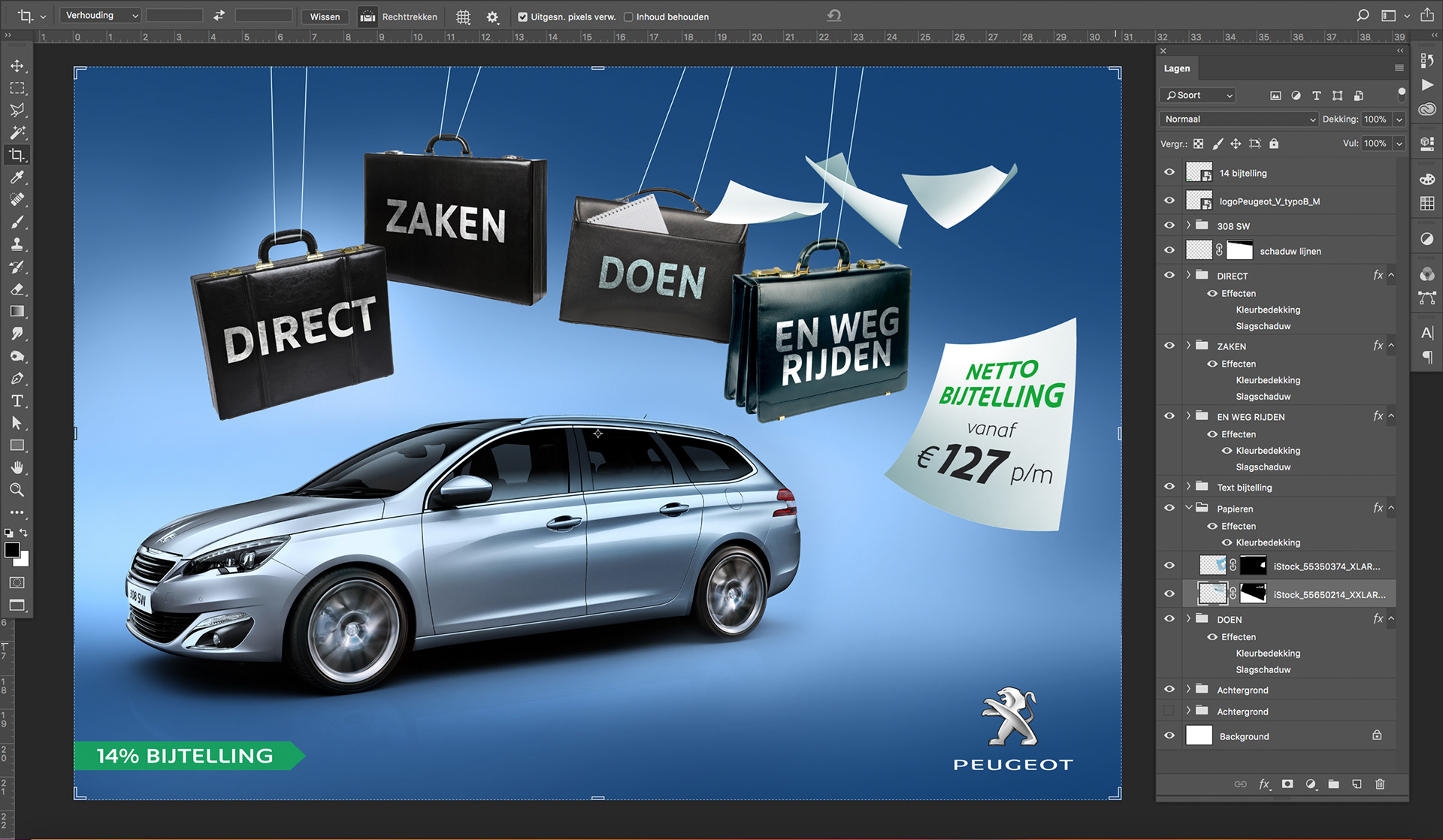The width and height of the screenshot is (1443, 840).
Task: Open crop overlay grid options
Action: (463, 17)
